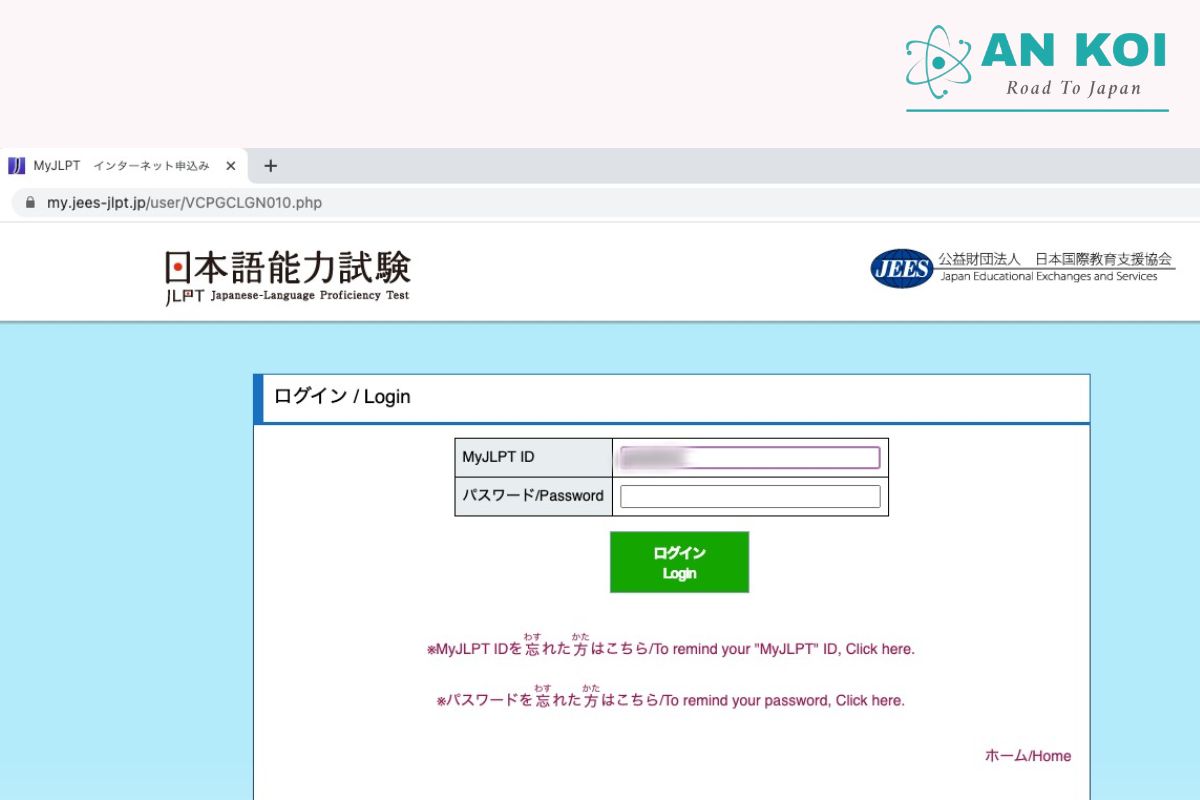Open the forgotten MyJLPT ID reminder link

671,645
